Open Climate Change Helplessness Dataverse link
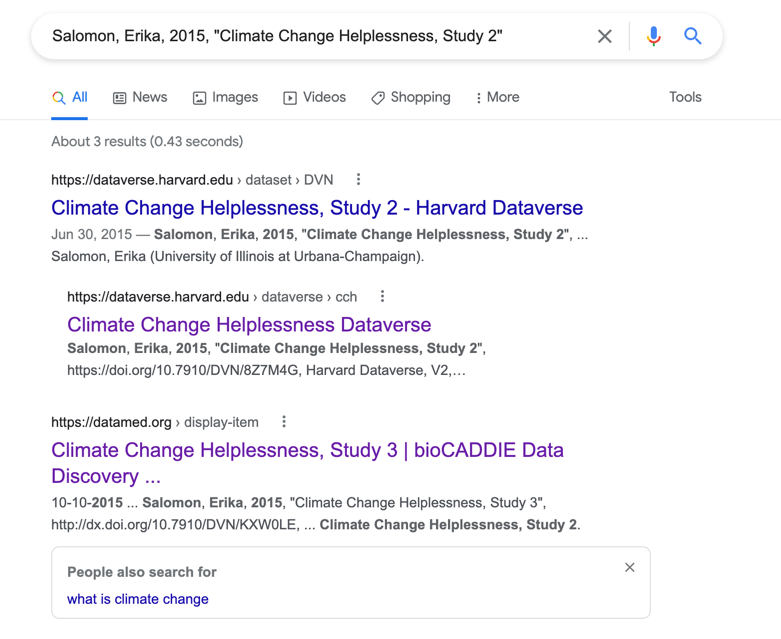The height and width of the screenshot is (639, 781). (249, 325)
